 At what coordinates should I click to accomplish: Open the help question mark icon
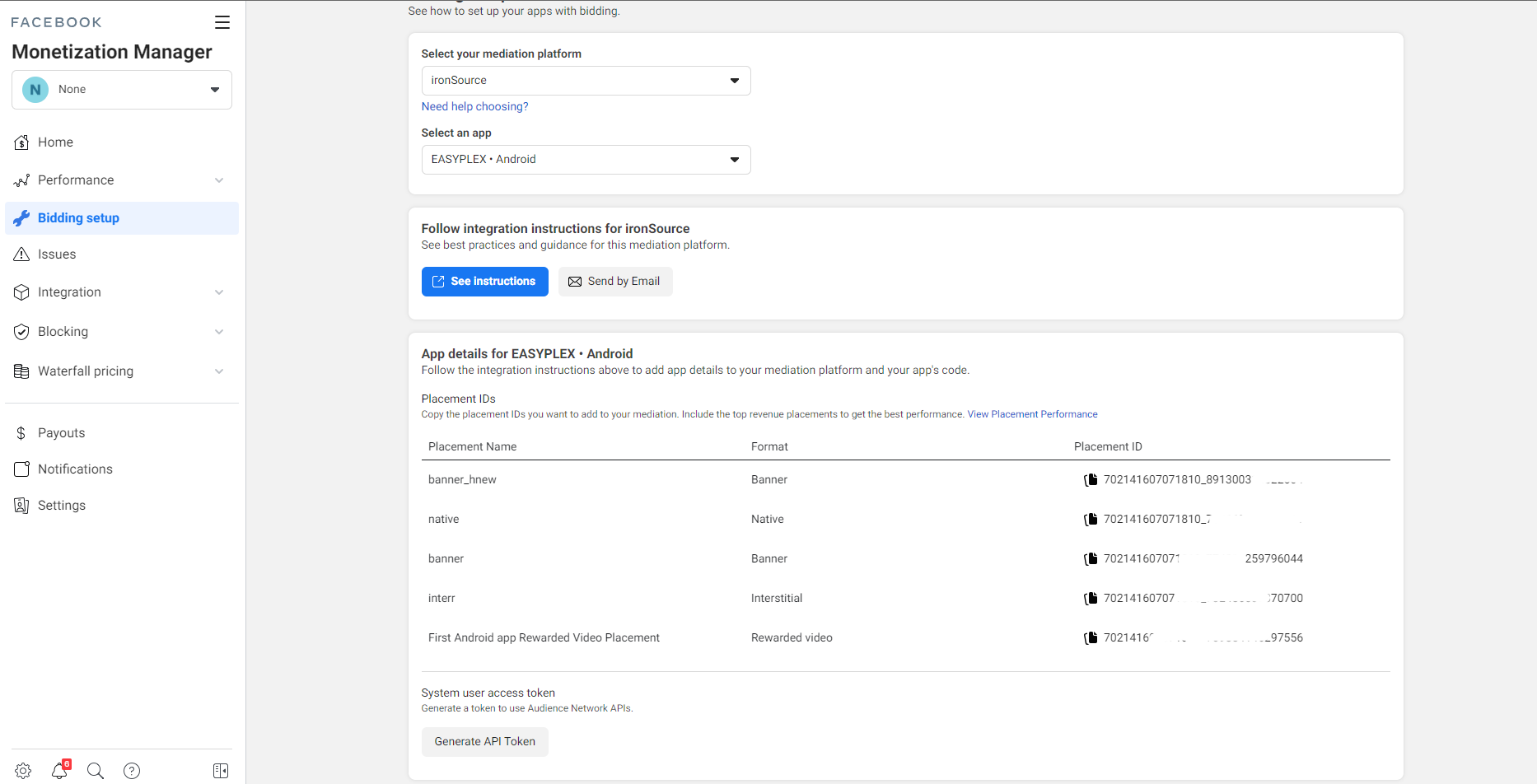coord(132,771)
